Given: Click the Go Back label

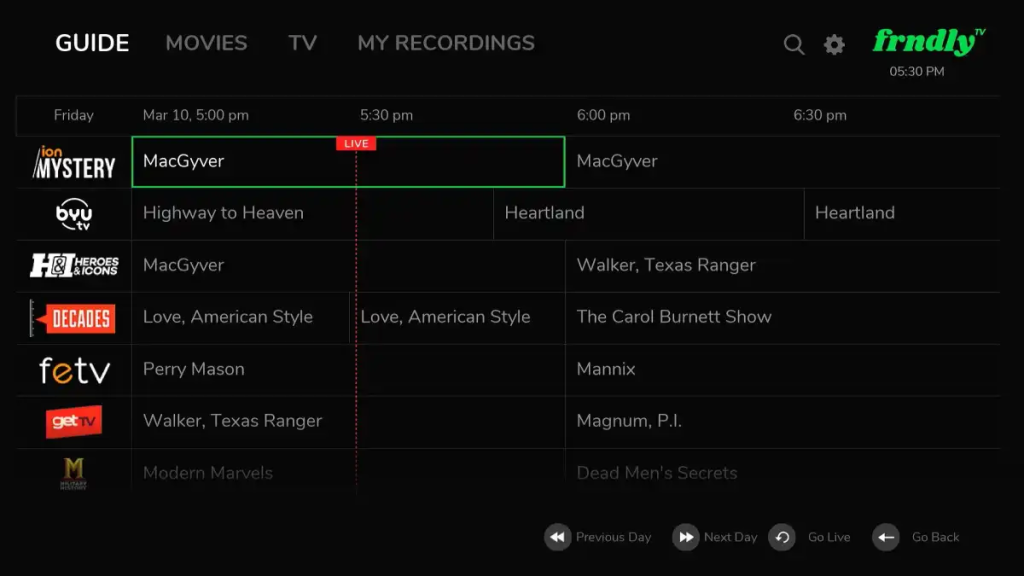Looking at the screenshot, I should 935,537.
